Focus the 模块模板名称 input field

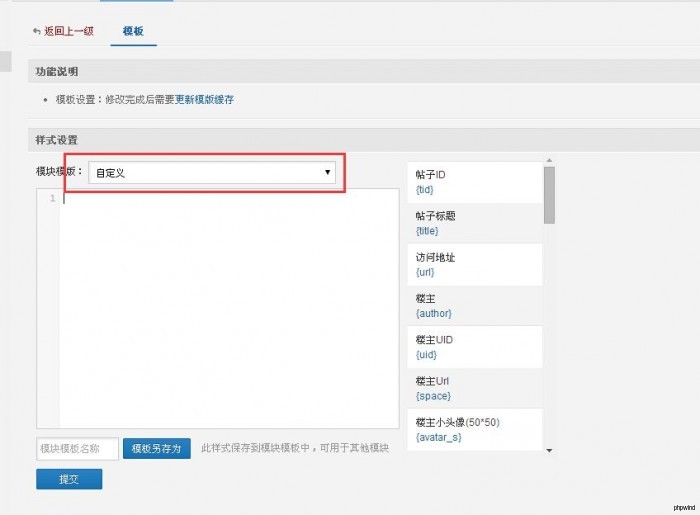(x=77, y=449)
